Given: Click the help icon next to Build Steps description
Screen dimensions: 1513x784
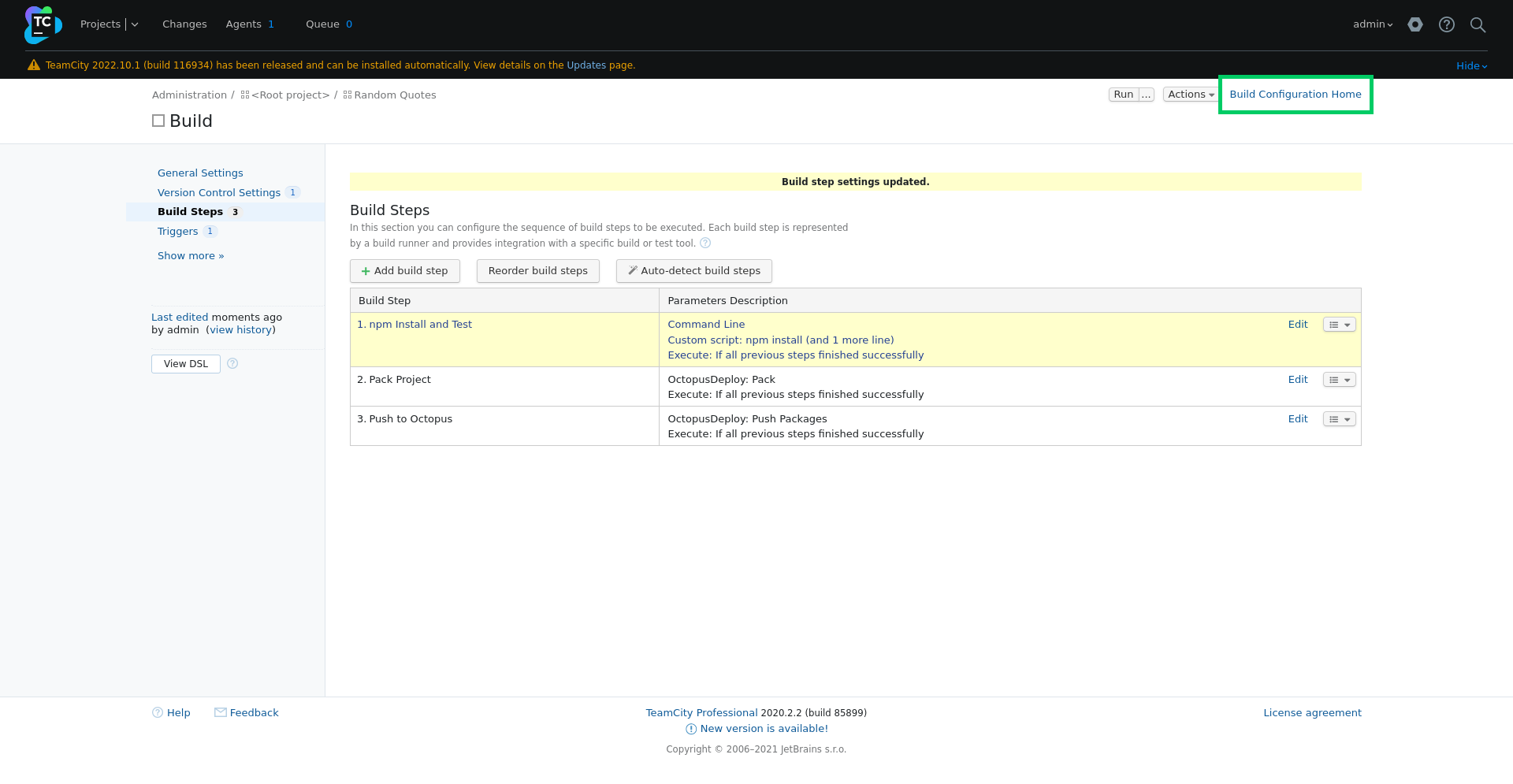Looking at the screenshot, I should click(705, 243).
